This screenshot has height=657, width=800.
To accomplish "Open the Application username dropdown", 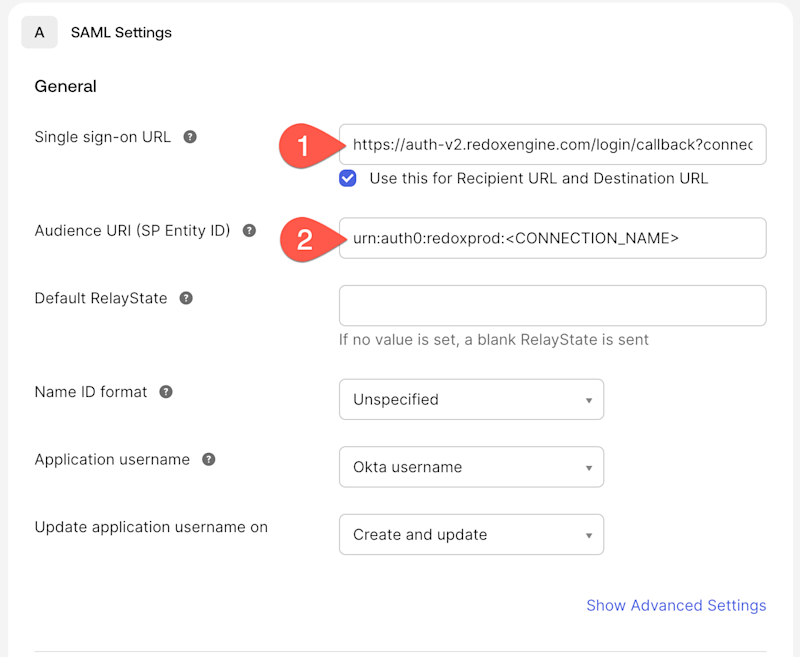I will point(471,467).
